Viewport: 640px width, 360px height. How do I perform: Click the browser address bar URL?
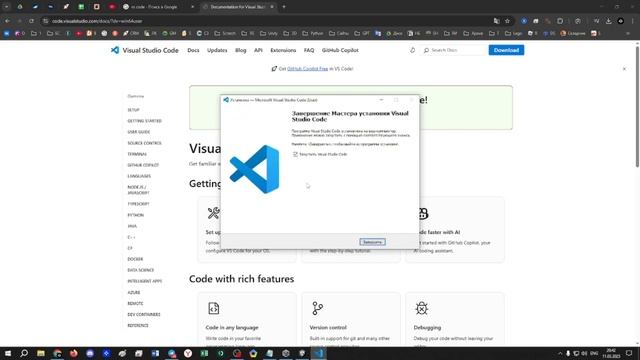(x=97, y=21)
